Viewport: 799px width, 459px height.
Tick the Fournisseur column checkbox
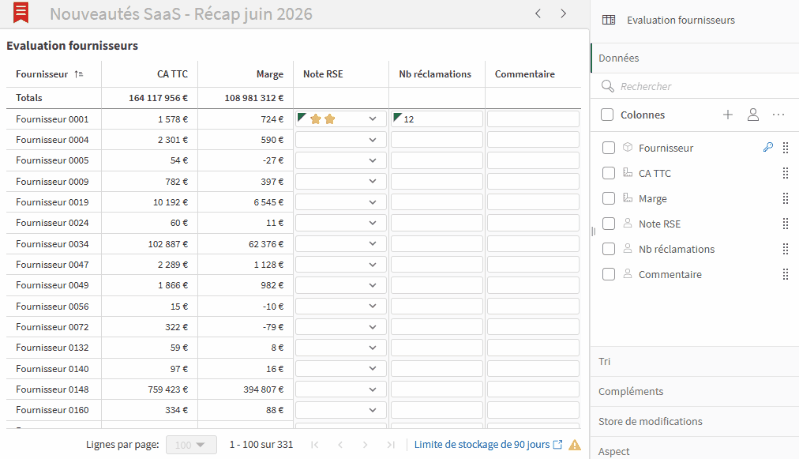tap(608, 148)
